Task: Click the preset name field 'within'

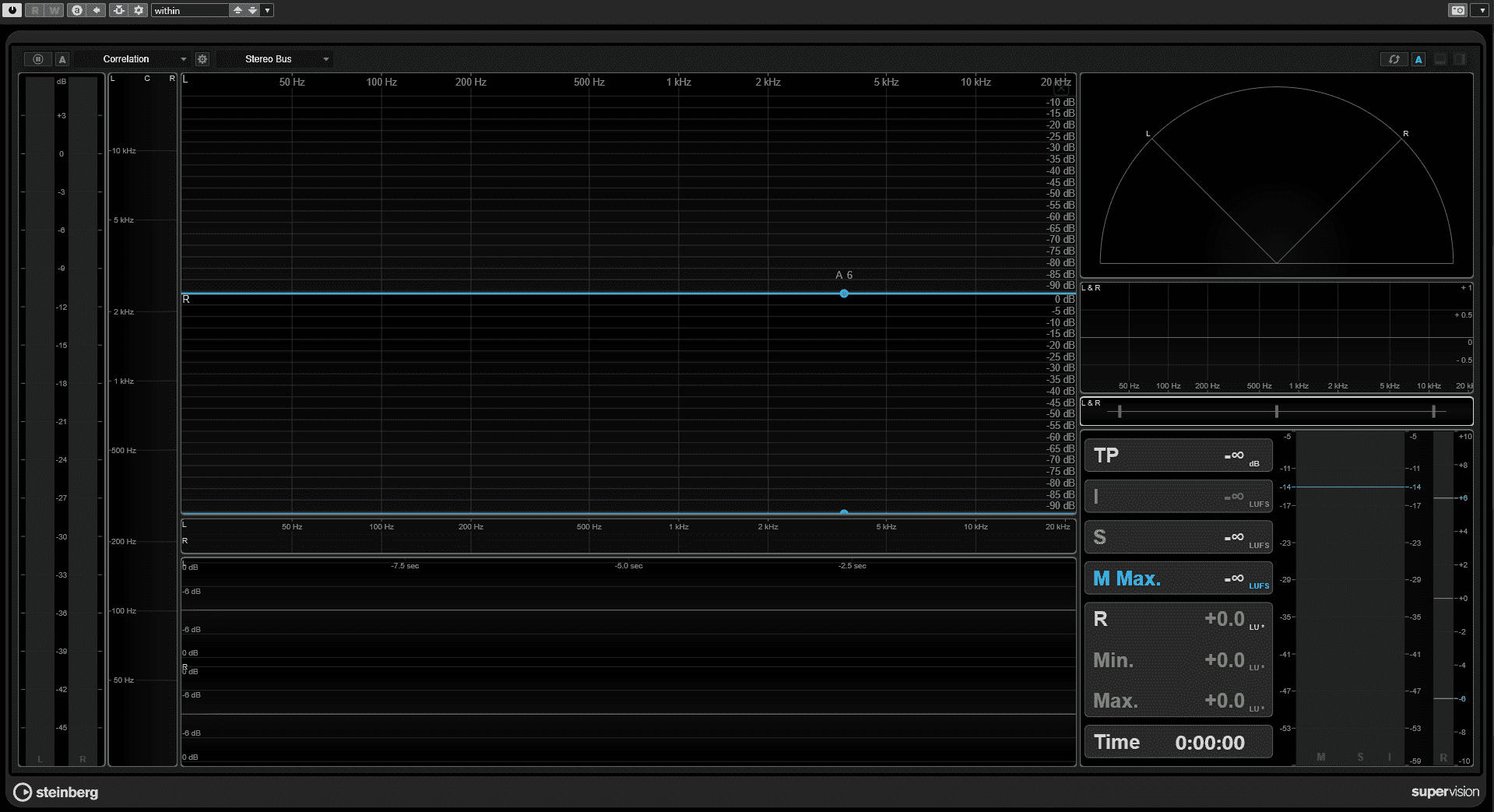Action: click(x=190, y=10)
